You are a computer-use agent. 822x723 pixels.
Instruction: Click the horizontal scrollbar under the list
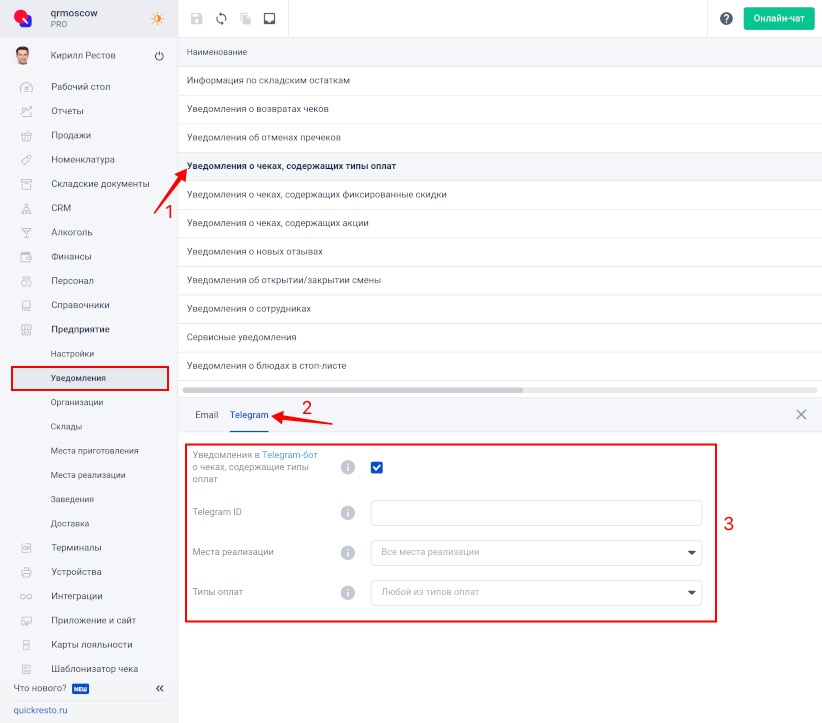point(352,390)
